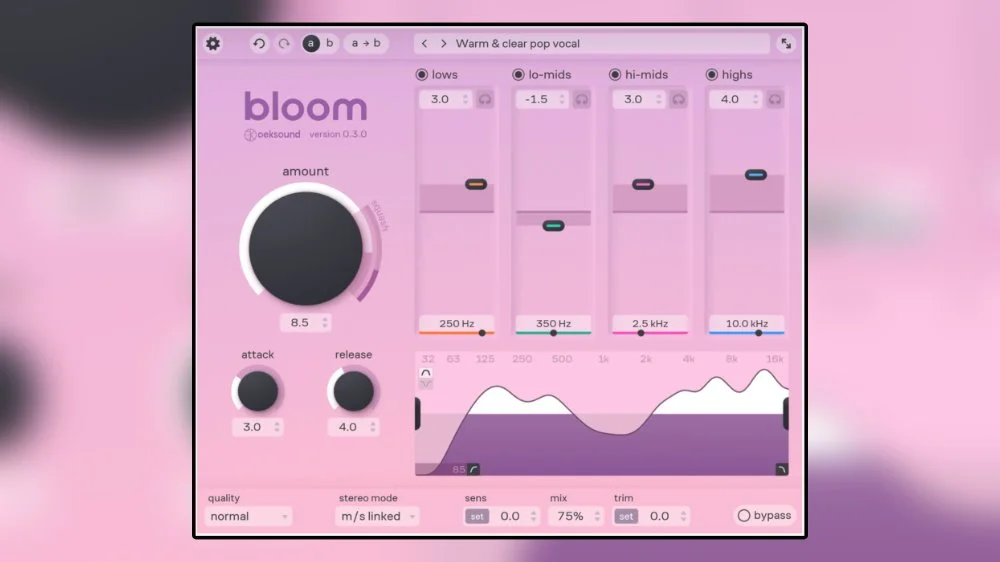Click the green lo-mids band fader handle
Image resolution: width=1000 pixels, height=562 pixels.
click(x=554, y=226)
